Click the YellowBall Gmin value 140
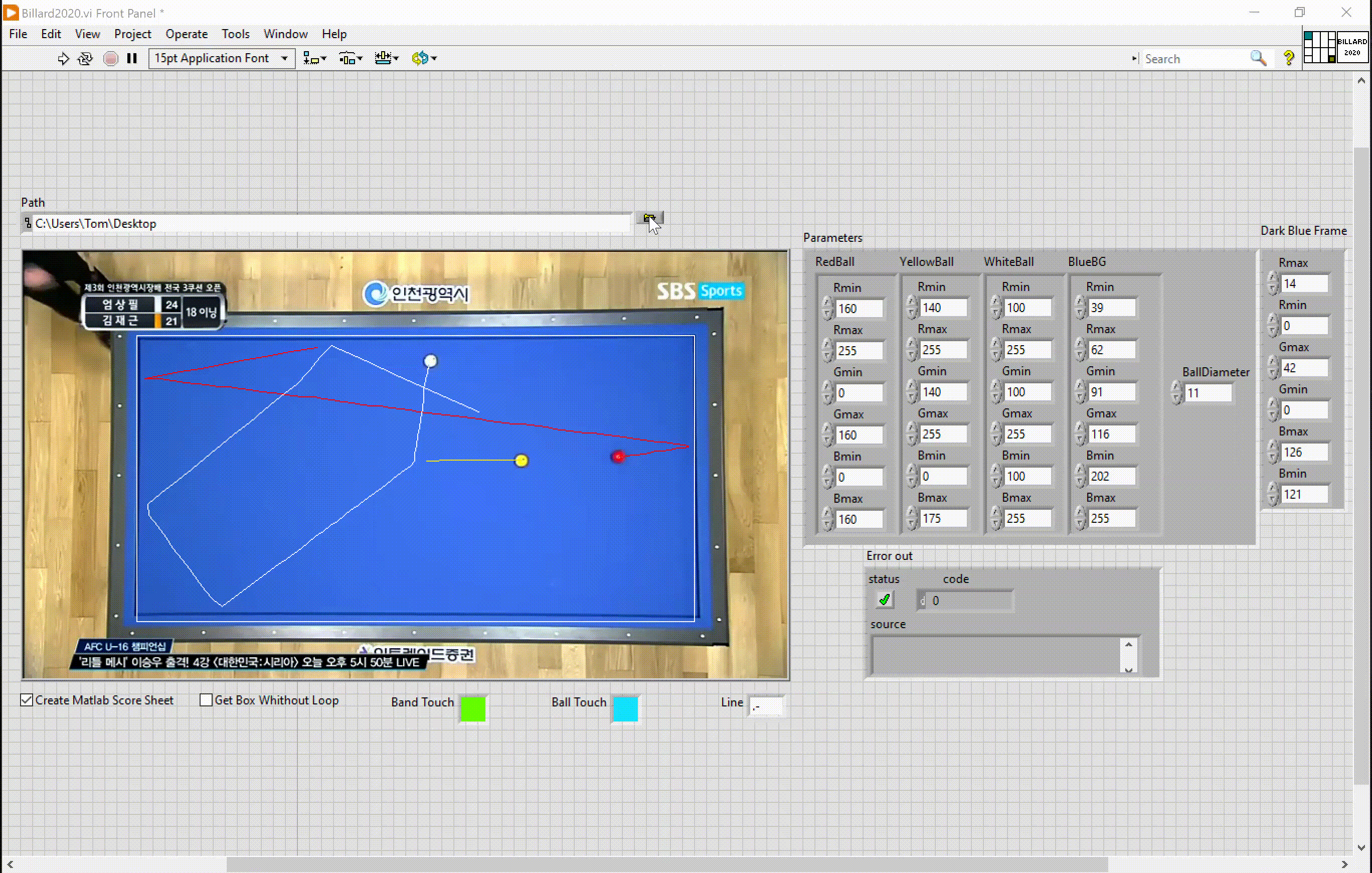 click(x=944, y=392)
